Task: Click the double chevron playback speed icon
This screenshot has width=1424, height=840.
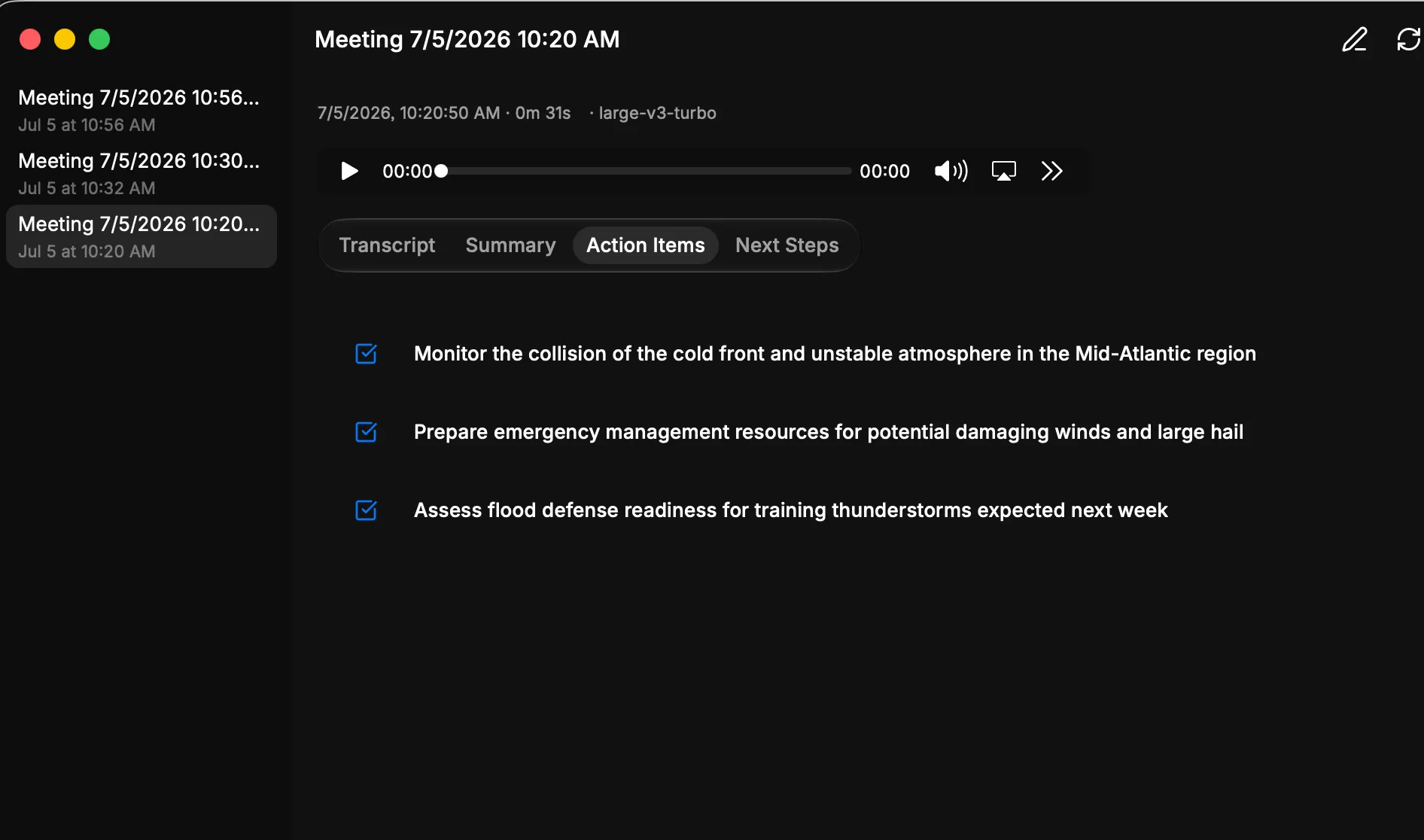Action: click(x=1051, y=171)
